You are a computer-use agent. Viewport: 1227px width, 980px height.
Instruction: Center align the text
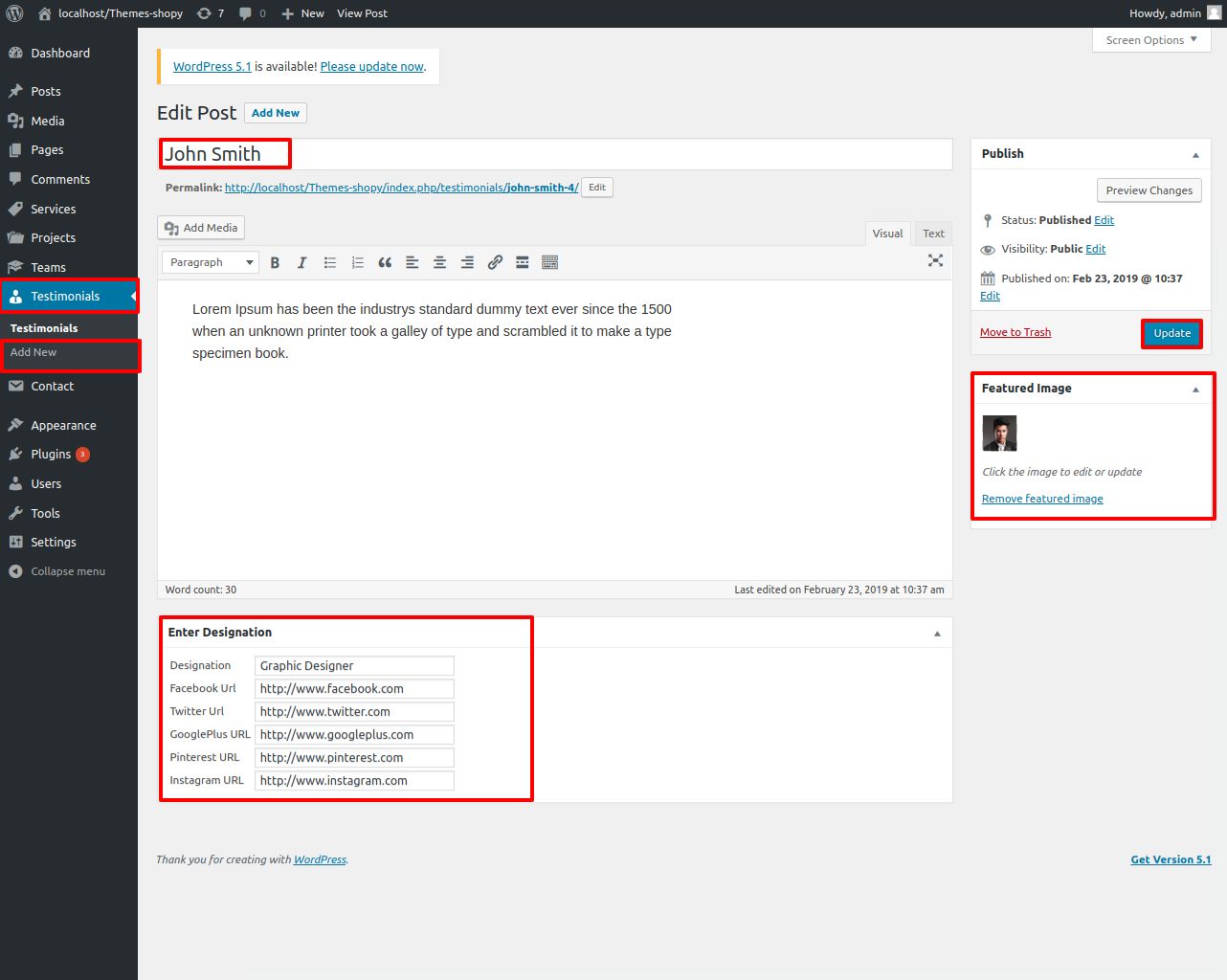(x=439, y=262)
